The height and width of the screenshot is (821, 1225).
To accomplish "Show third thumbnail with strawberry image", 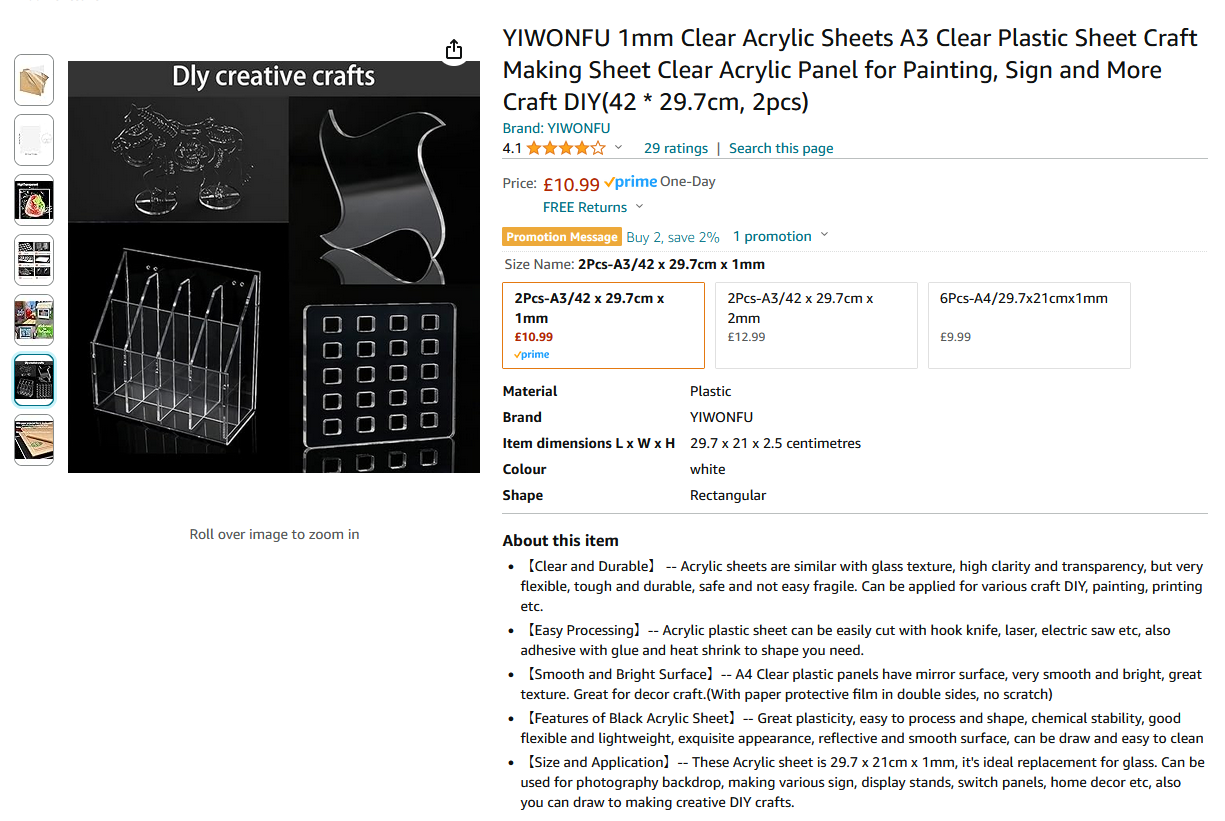I will (34, 200).
